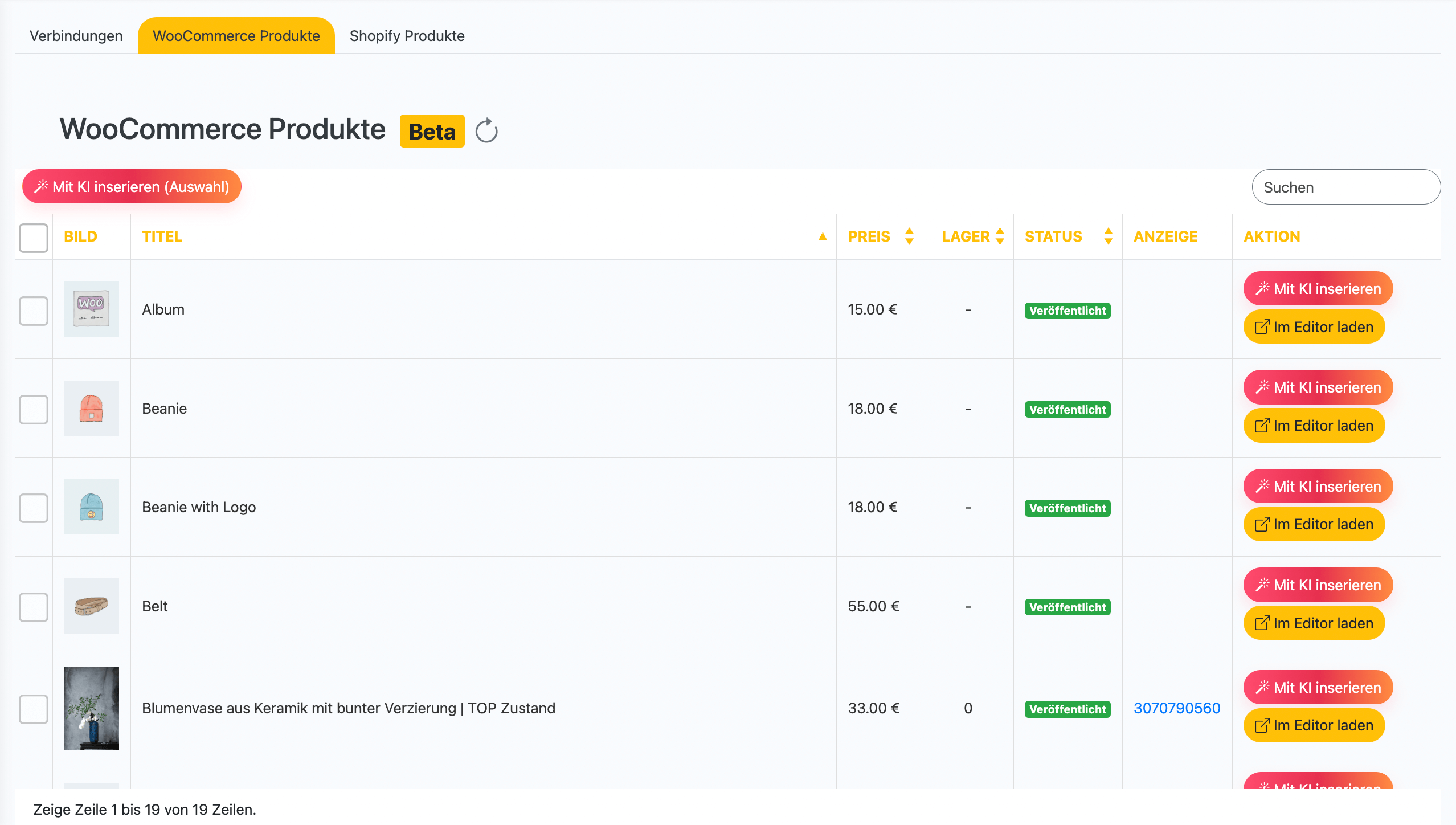Open the Shopify Produkte tab

(x=407, y=36)
